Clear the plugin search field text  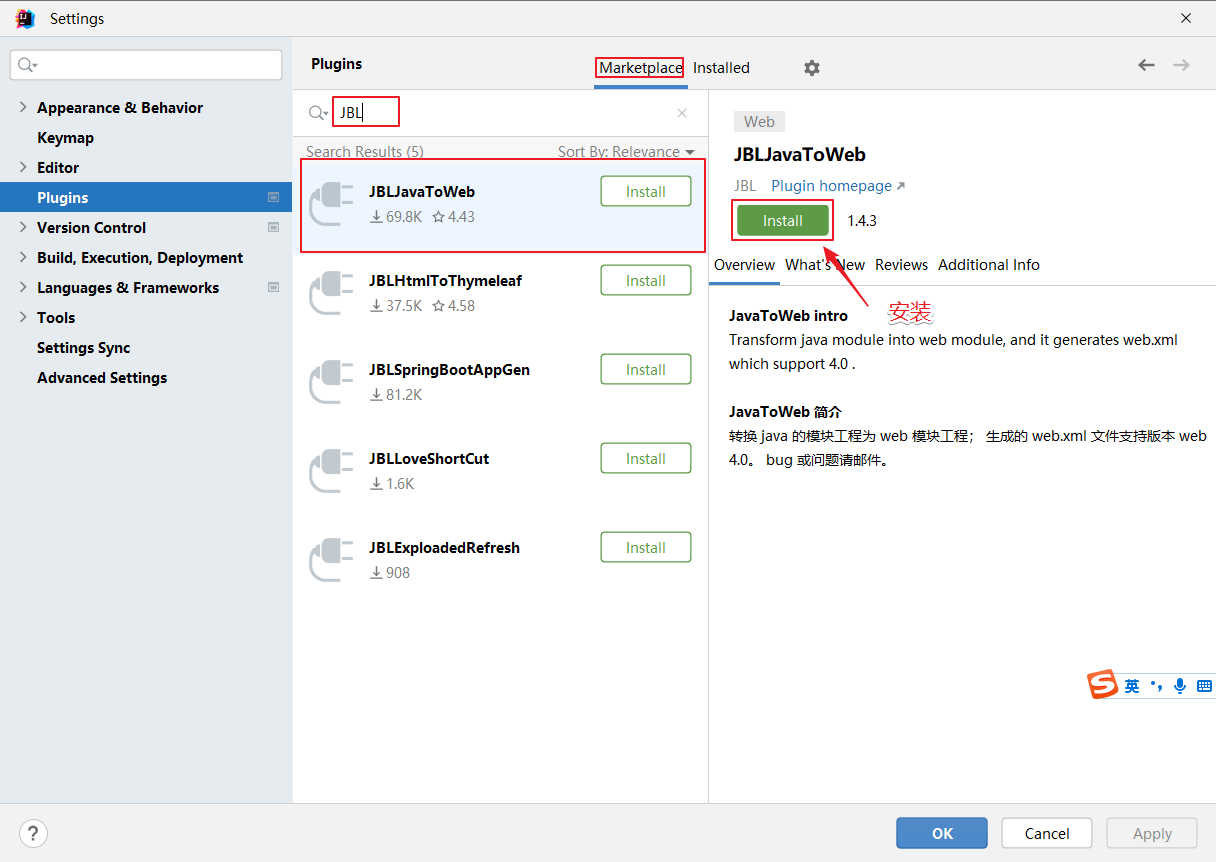(682, 113)
